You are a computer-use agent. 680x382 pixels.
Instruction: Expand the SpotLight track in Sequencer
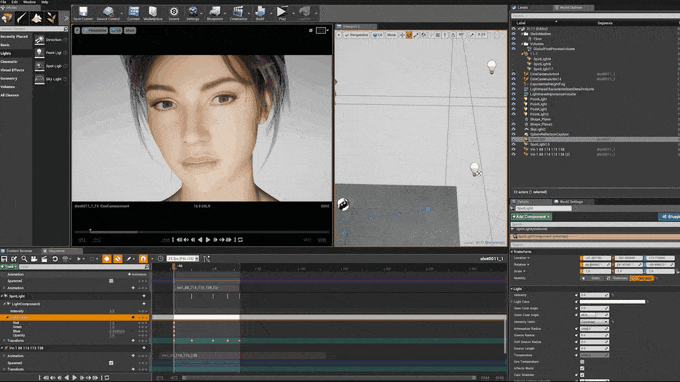click(2, 296)
